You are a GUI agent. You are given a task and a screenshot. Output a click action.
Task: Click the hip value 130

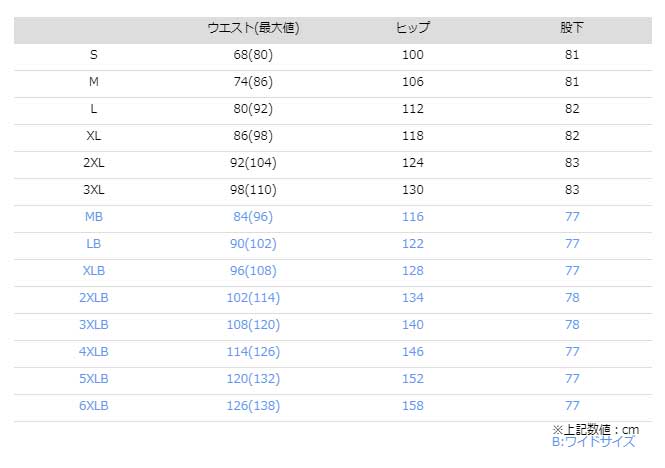[413, 190]
